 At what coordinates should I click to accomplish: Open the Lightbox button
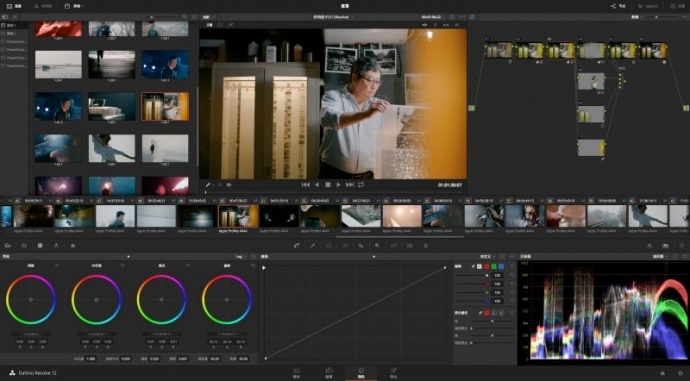[678, 6]
